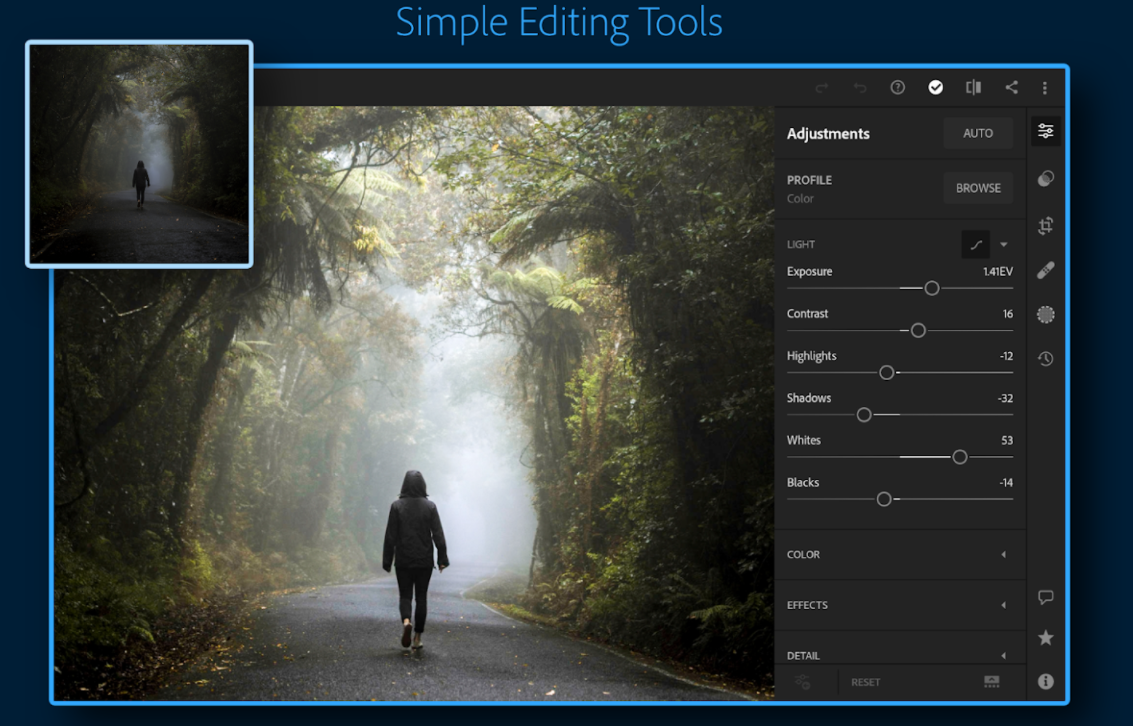Open the comments speech bubble icon
The image size is (1133, 726).
(1045, 598)
